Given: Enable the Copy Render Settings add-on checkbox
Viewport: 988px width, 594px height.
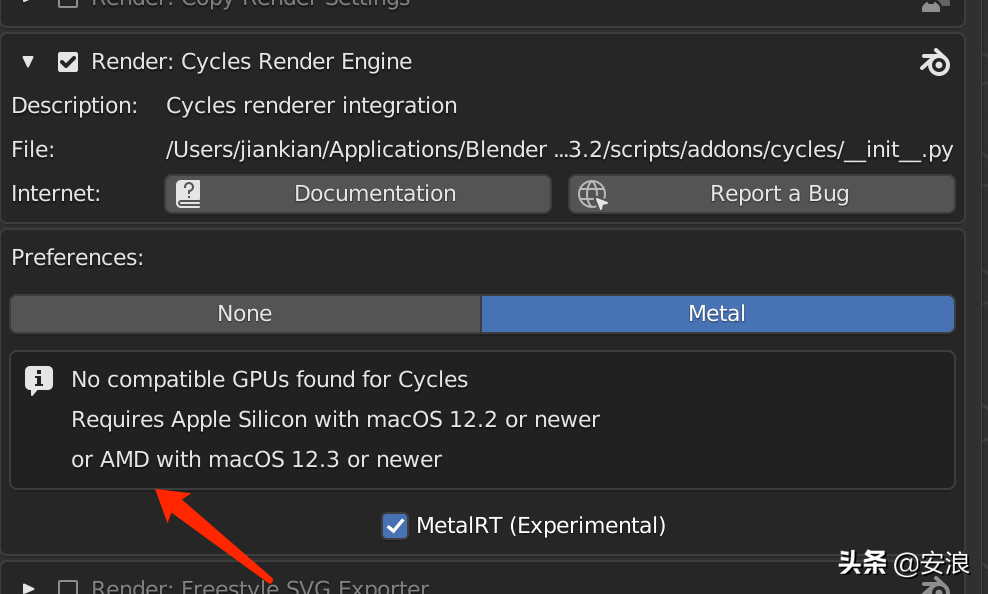Looking at the screenshot, I should click(68, 4).
